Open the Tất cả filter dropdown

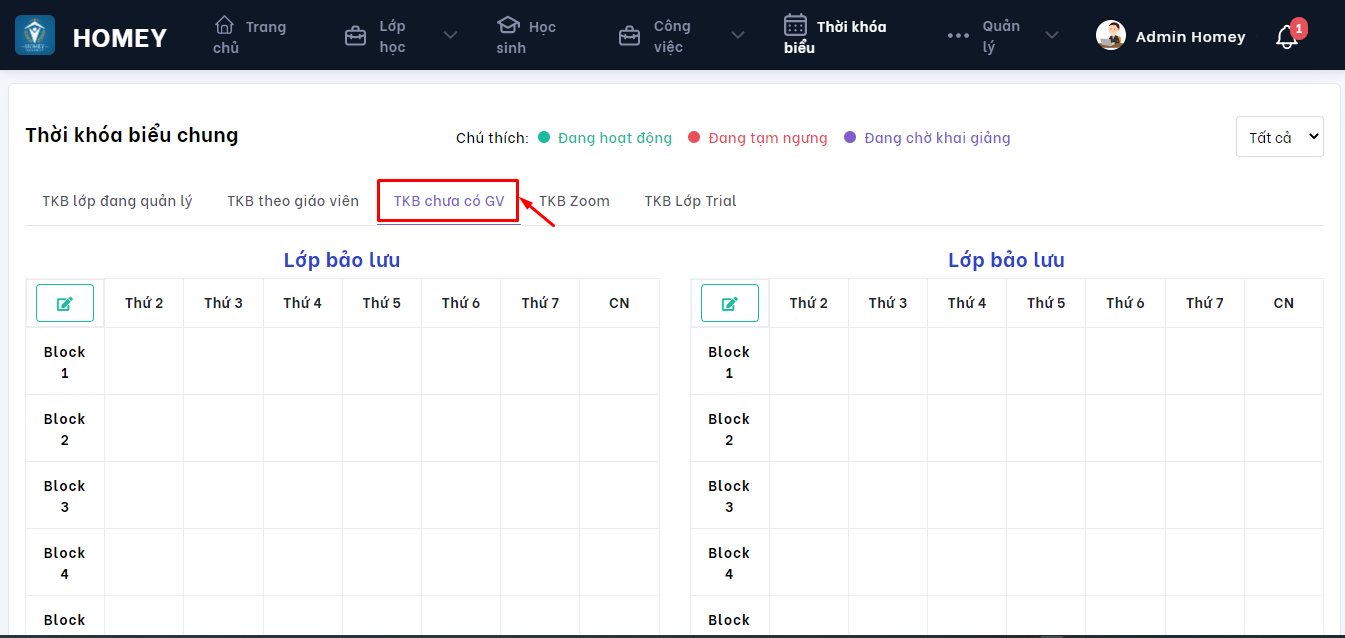tap(1279, 137)
